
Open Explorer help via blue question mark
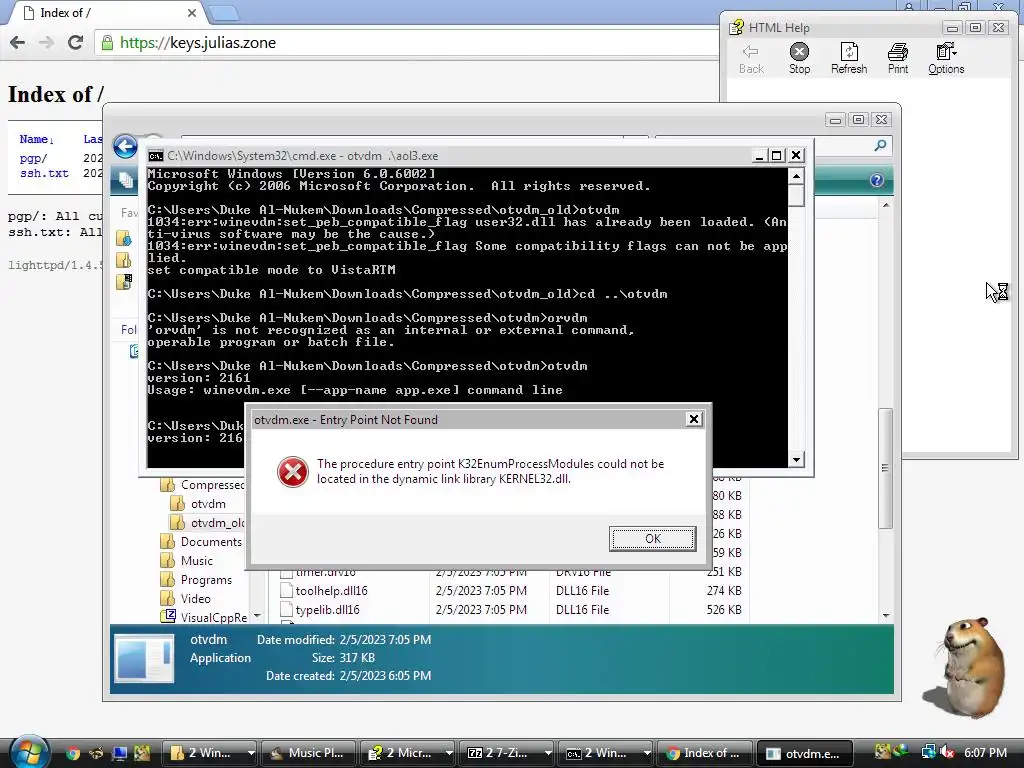coord(876,180)
